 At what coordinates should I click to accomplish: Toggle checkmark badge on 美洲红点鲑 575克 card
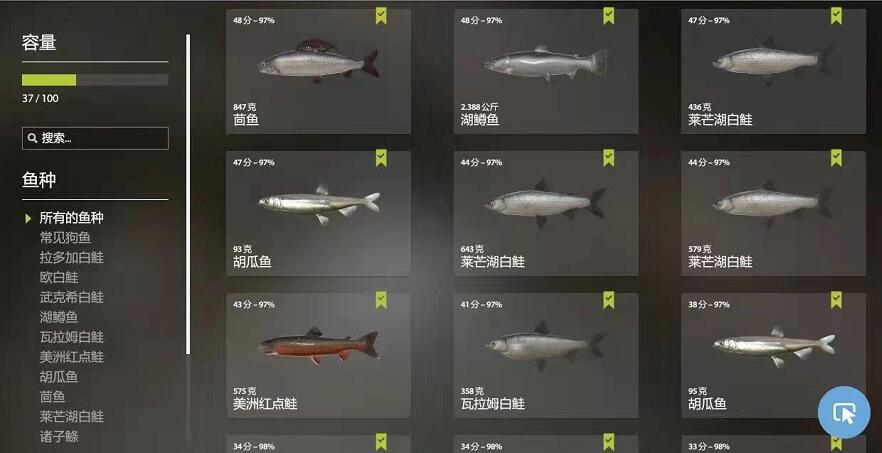[x=381, y=300]
